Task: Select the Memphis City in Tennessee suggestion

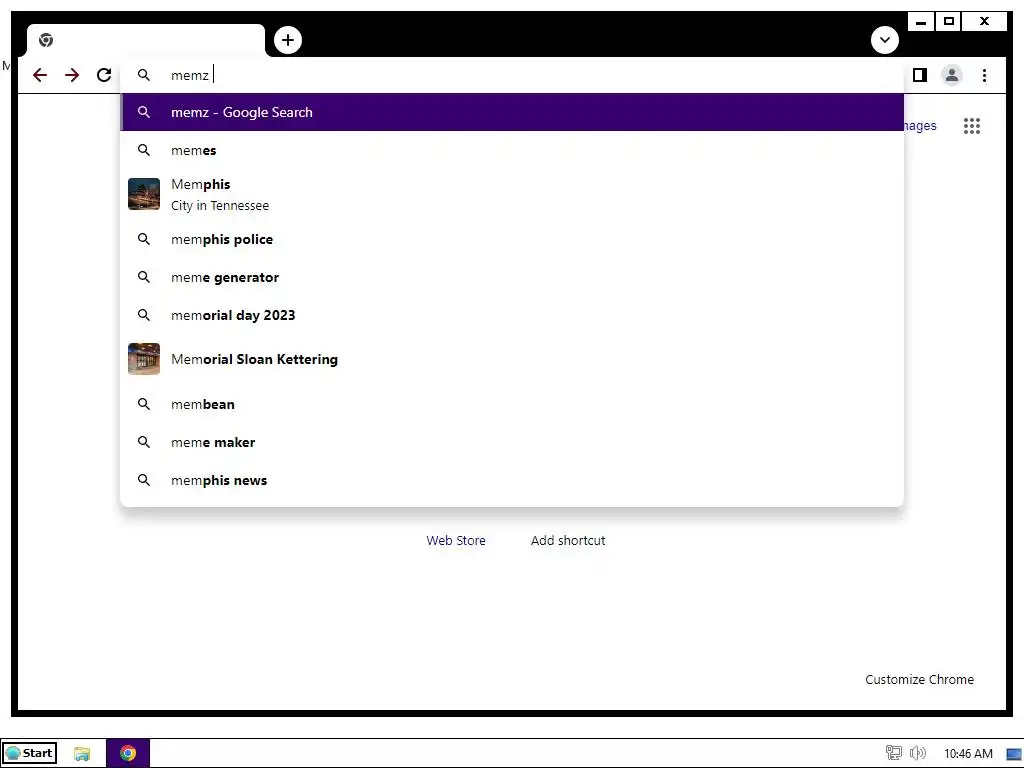Action: pyautogui.click(x=512, y=195)
